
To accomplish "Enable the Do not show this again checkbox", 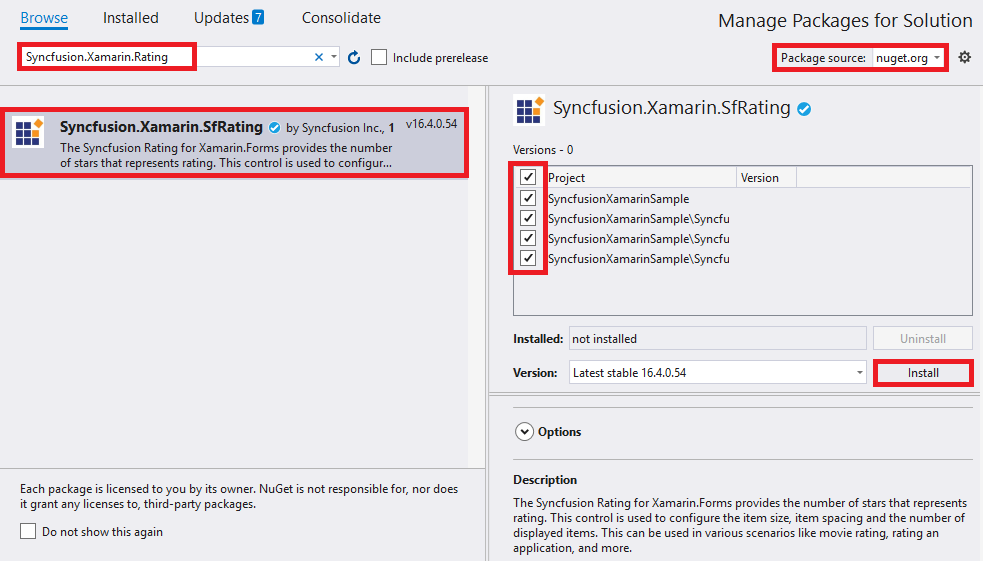I will [29, 532].
